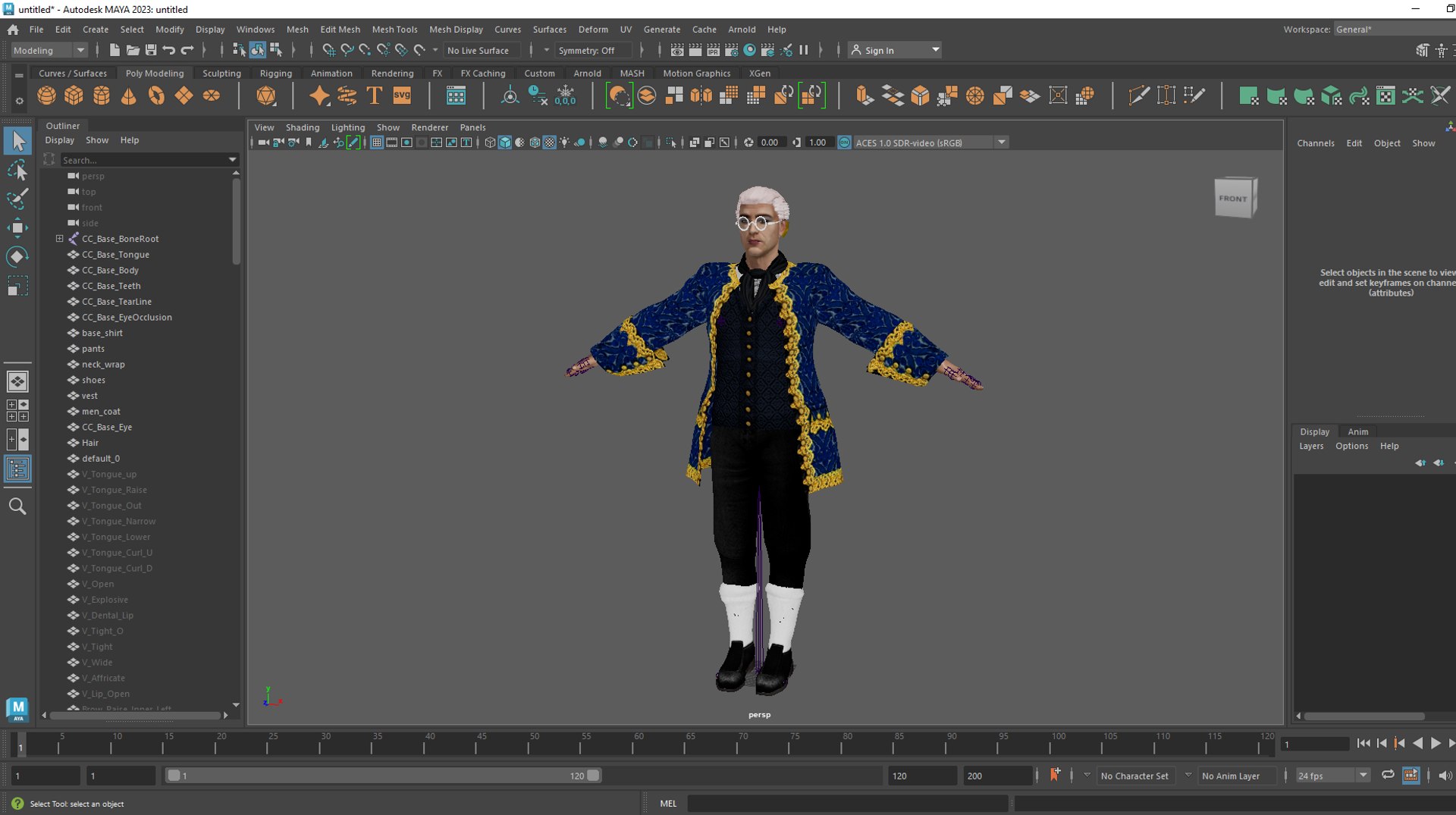Switch to the Anim layer tab
Viewport: 1456px width, 815px height.
click(1357, 431)
